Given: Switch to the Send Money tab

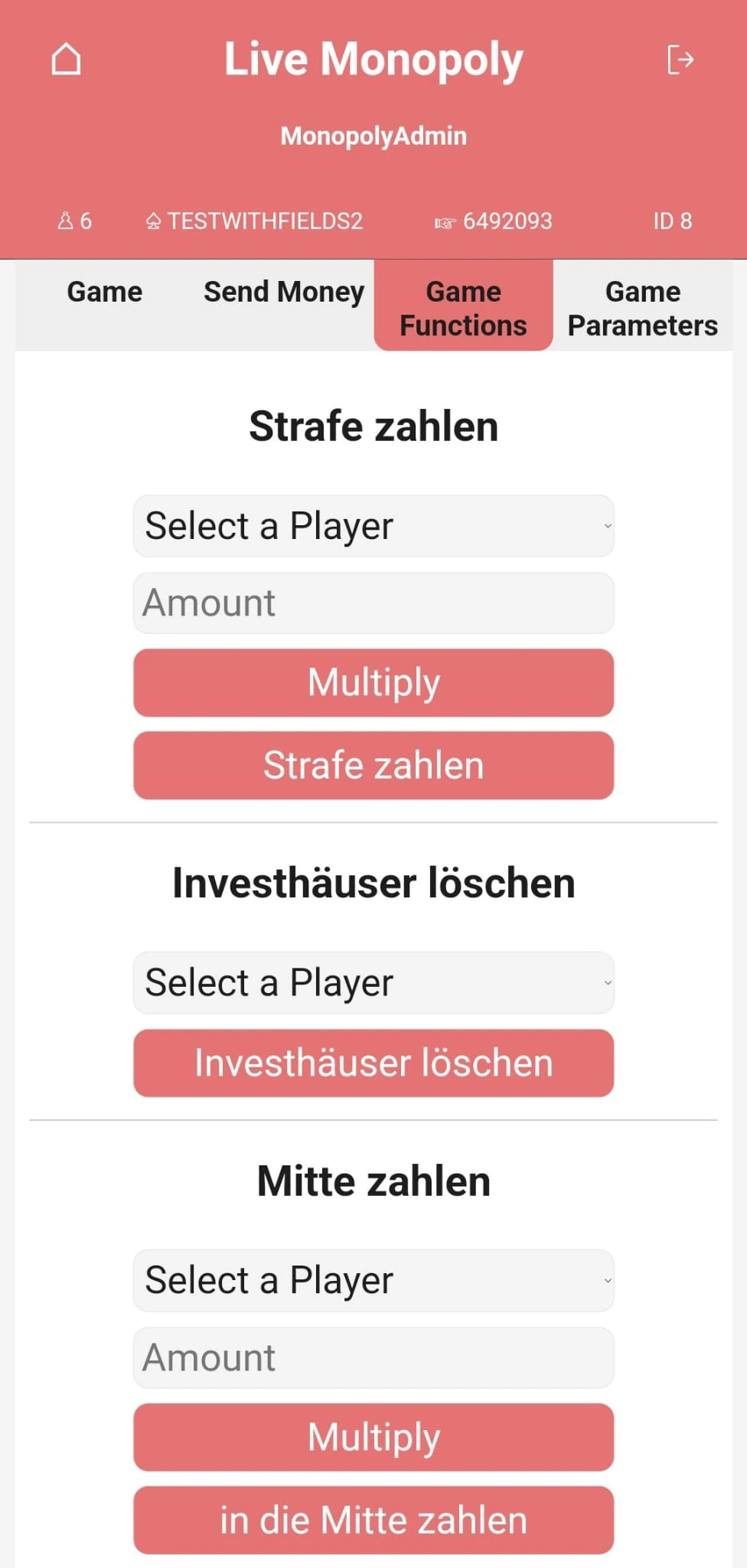Looking at the screenshot, I should [x=284, y=292].
